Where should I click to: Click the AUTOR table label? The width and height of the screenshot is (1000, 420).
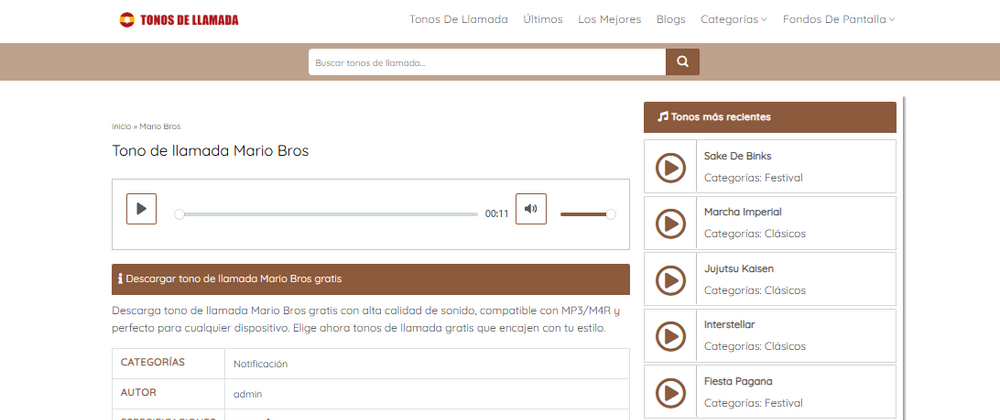[138, 393]
